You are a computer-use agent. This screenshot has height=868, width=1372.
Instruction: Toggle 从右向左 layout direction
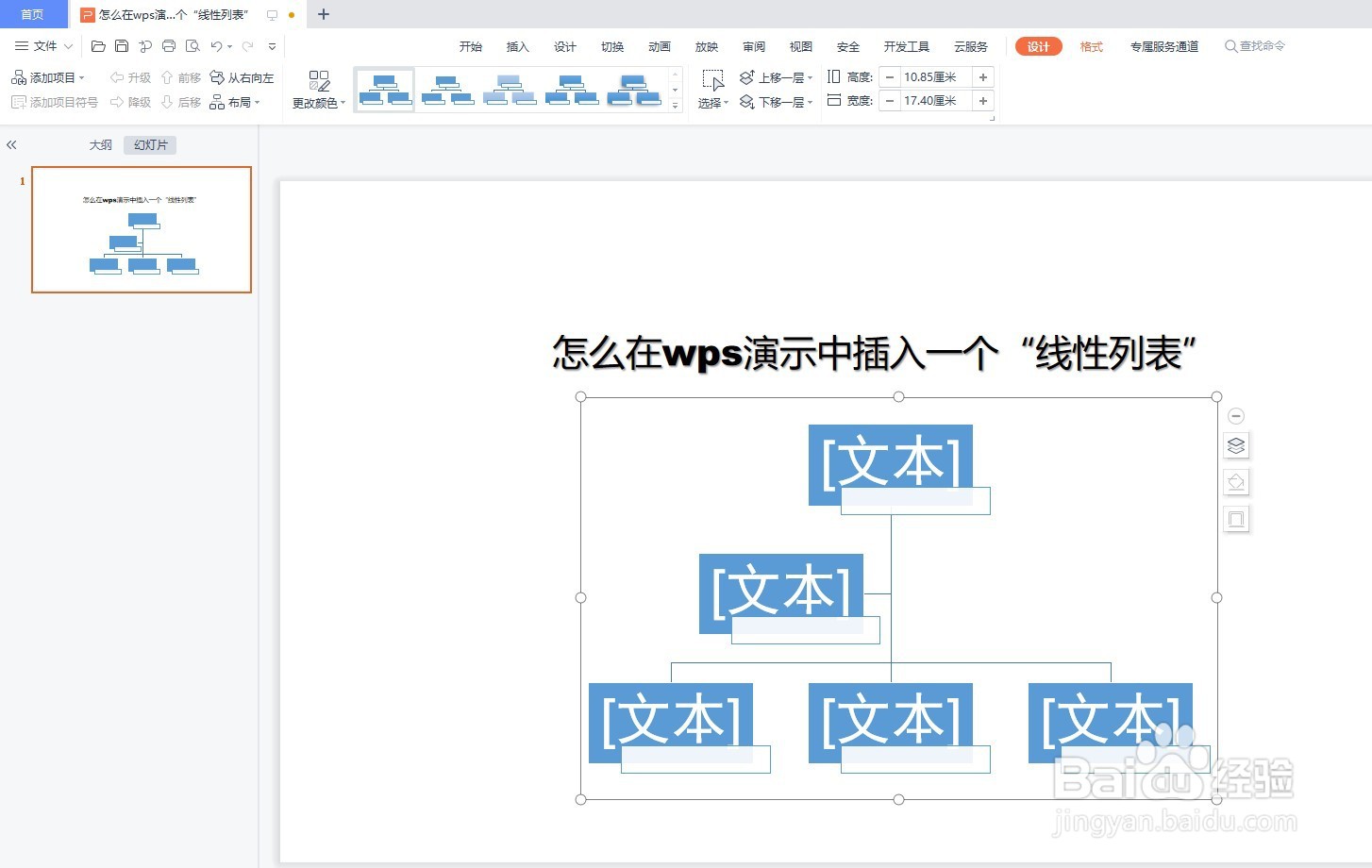(242, 77)
